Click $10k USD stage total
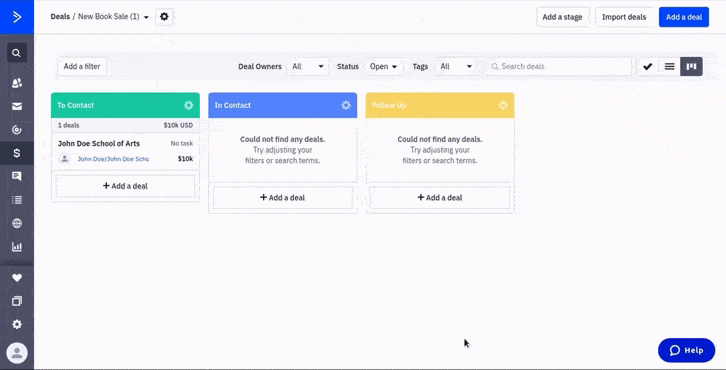 (x=178, y=125)
